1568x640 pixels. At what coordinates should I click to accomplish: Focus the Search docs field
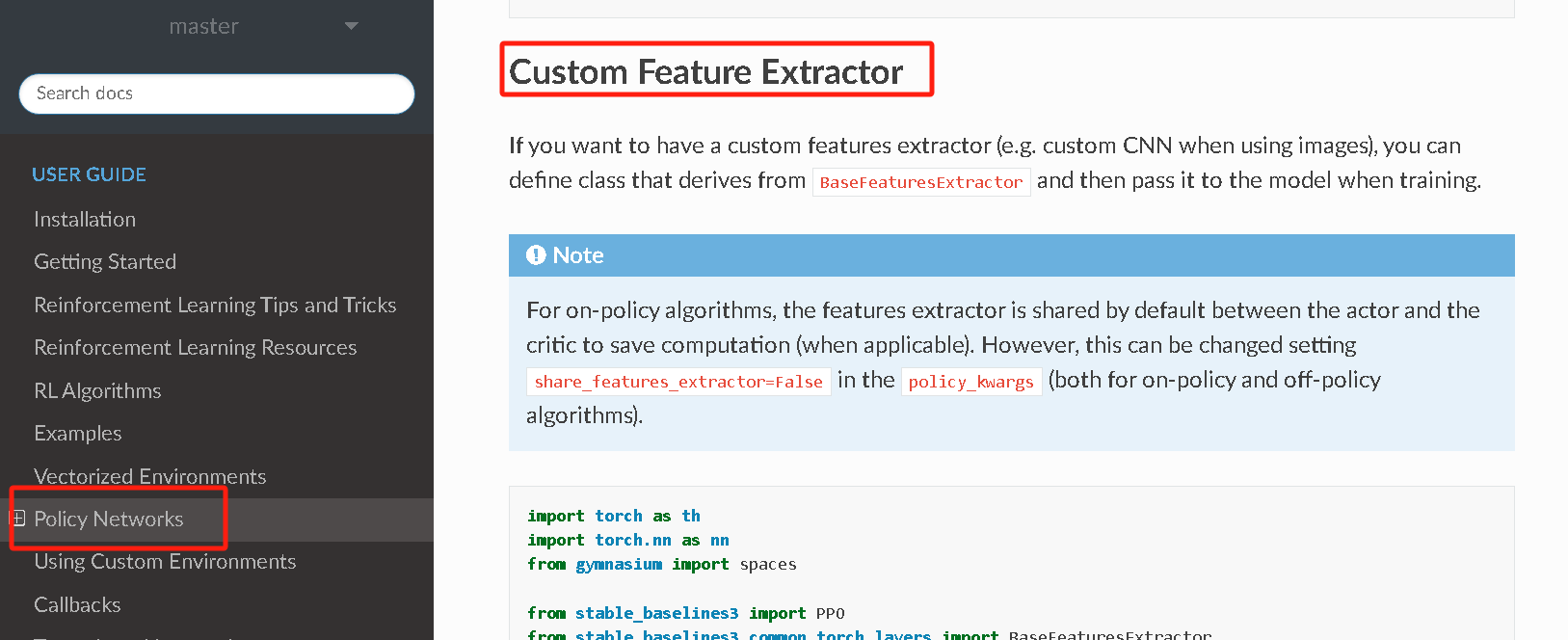tap(217, 93)
